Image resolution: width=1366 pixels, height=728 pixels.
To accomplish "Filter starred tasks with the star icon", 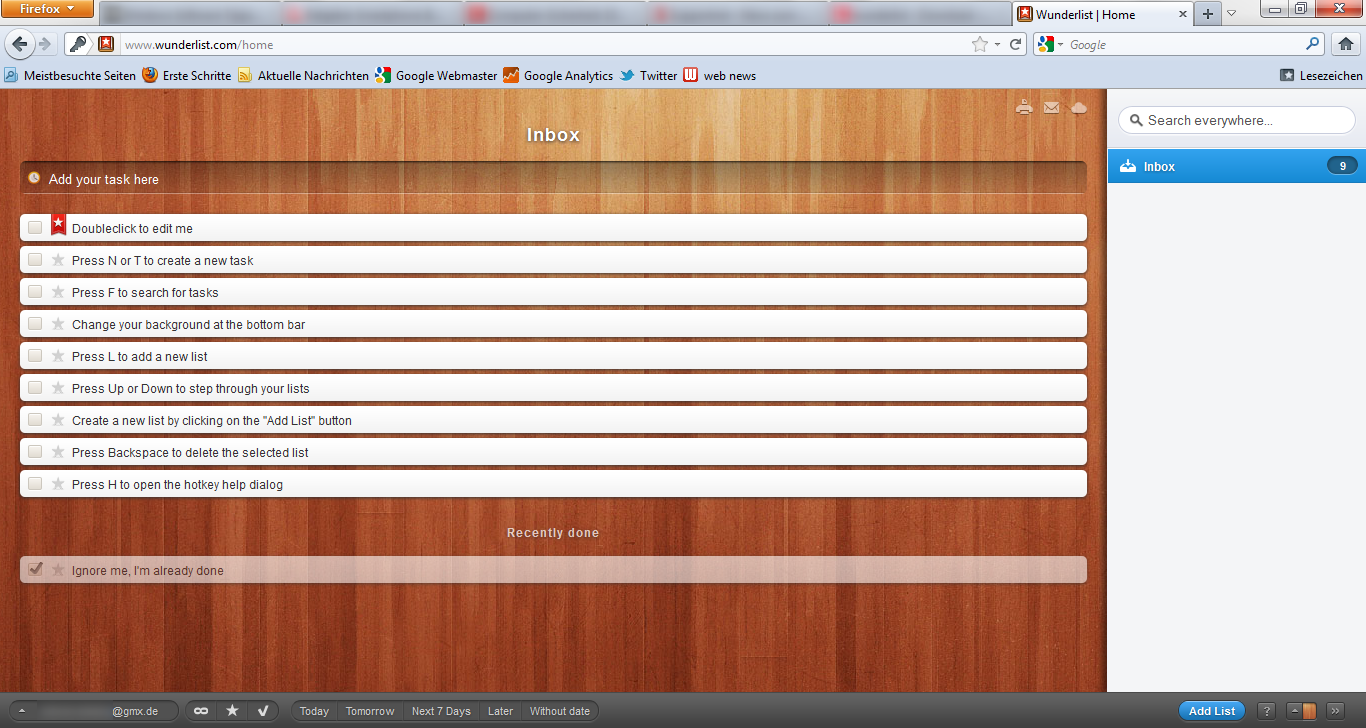I will coord(233,710).
